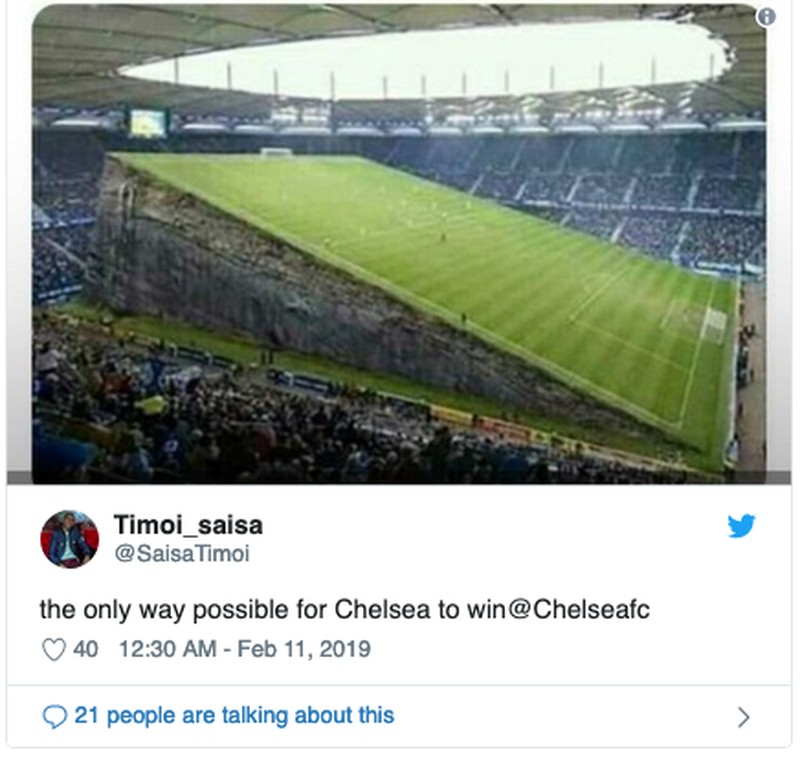
Task: Open the Timoi_saisa display name link
Action: click(x=188, y=525)
